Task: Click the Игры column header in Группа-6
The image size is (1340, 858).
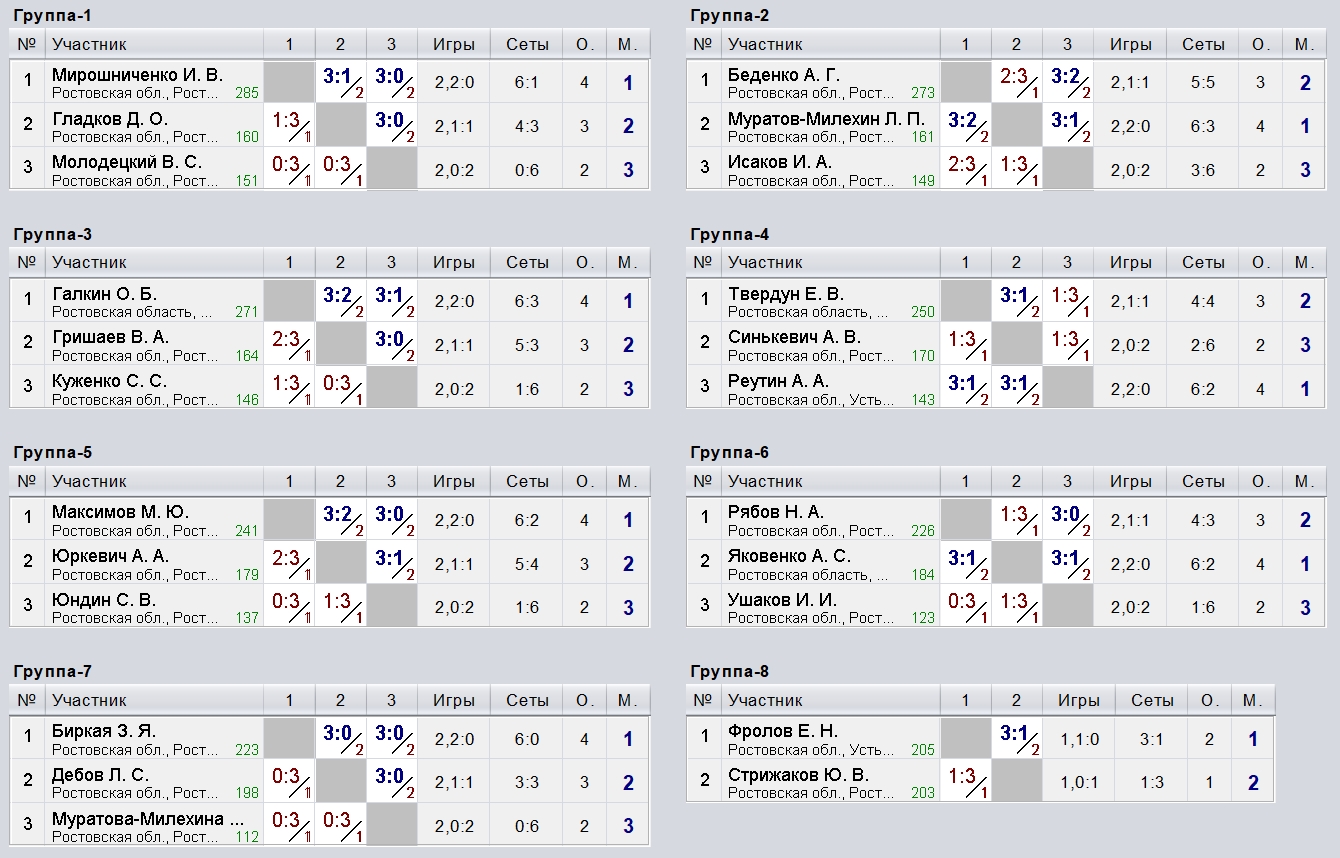Action: [x=1130, y=481]
